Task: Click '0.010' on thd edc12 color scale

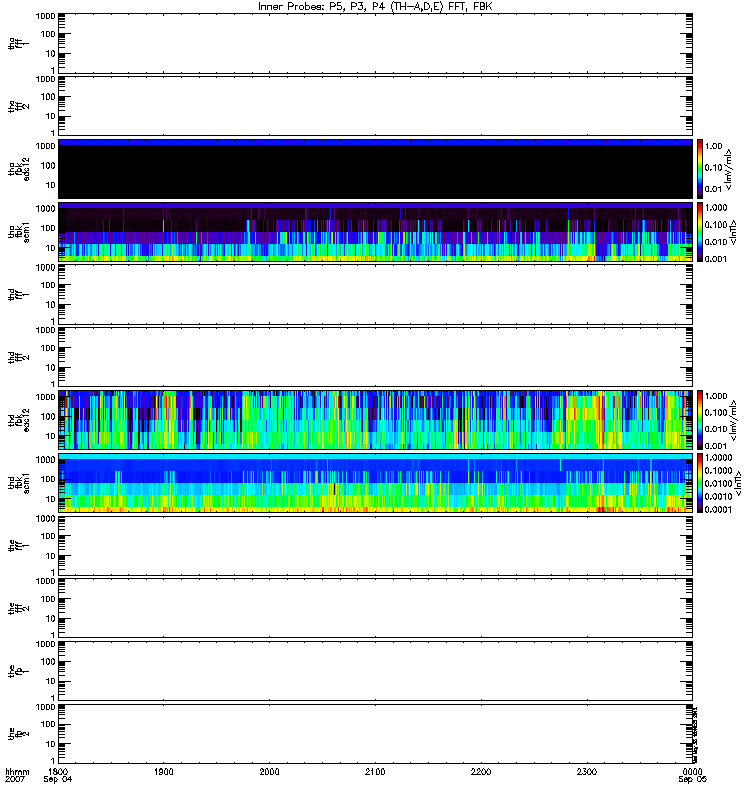Action: pos(716,429)
